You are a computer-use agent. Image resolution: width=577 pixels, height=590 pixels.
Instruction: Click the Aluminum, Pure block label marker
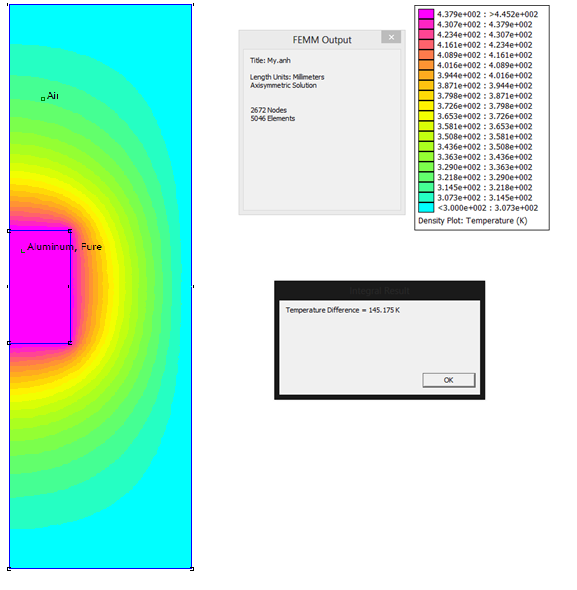point(23,251)
